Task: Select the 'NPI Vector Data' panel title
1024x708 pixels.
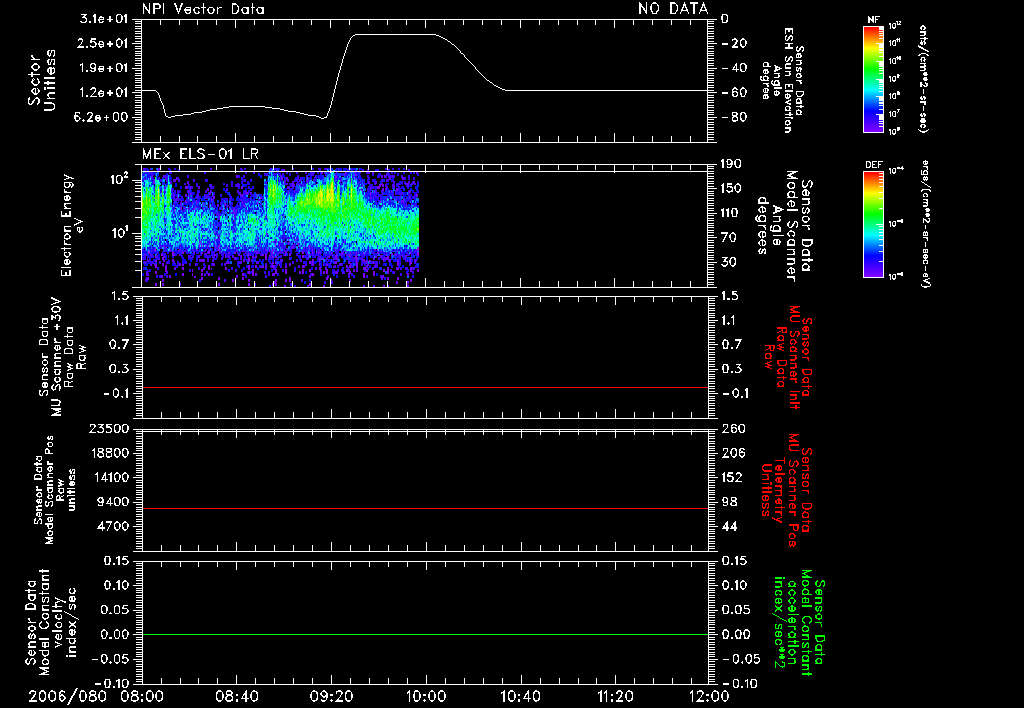Action: point(203,9)
